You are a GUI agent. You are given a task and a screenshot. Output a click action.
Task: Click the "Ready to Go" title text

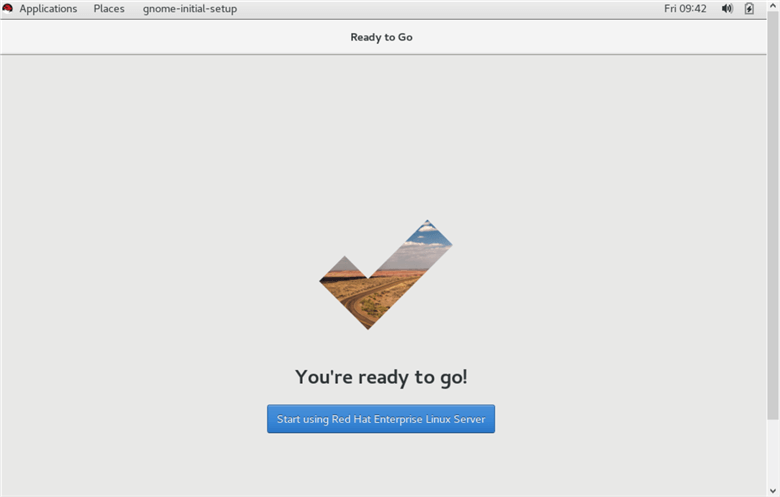click(382, 37)
